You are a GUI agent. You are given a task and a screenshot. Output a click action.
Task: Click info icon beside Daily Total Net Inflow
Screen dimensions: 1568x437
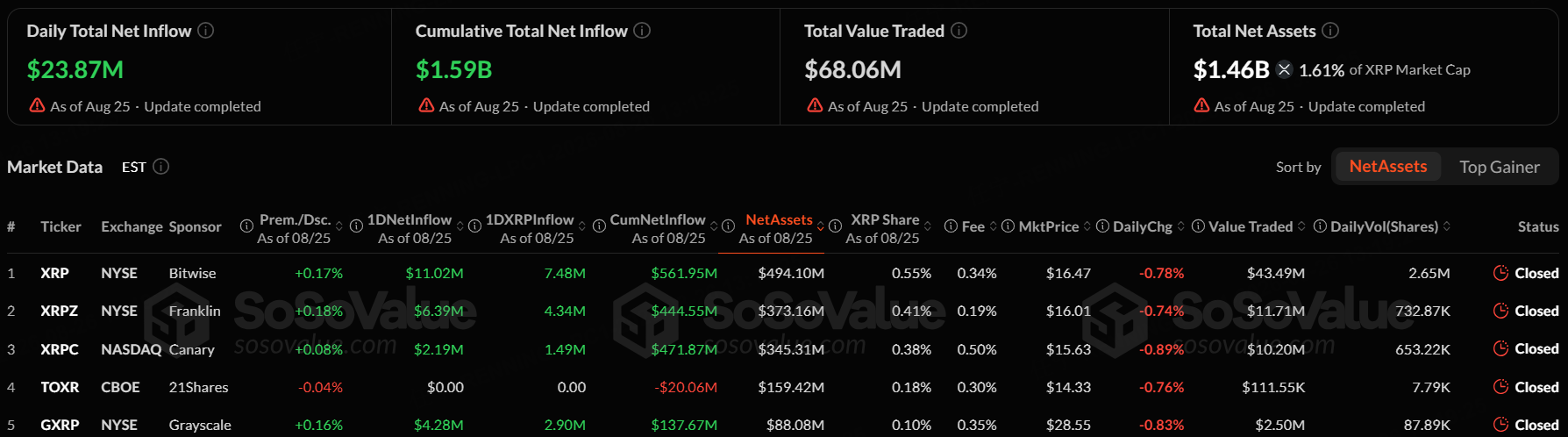coord(205,31)
